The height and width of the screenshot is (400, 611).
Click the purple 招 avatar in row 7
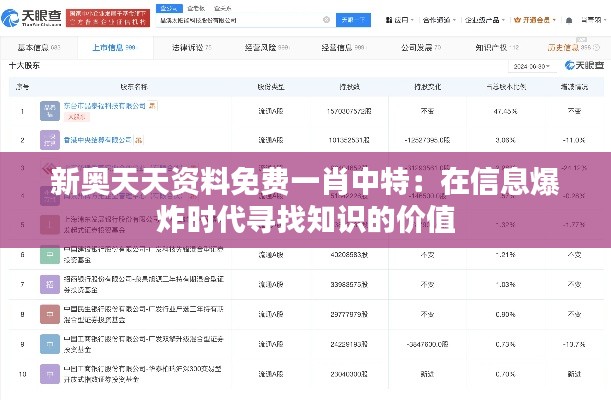[x=50, y=284]
